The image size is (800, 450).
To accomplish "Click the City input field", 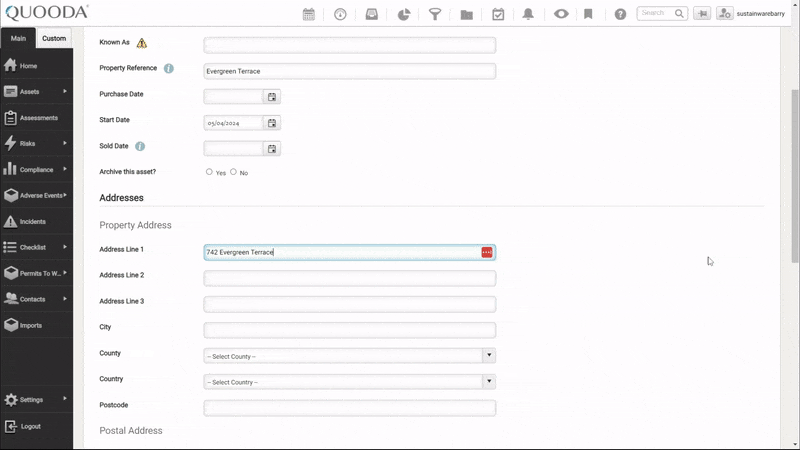I will click(x=349, y=330).
